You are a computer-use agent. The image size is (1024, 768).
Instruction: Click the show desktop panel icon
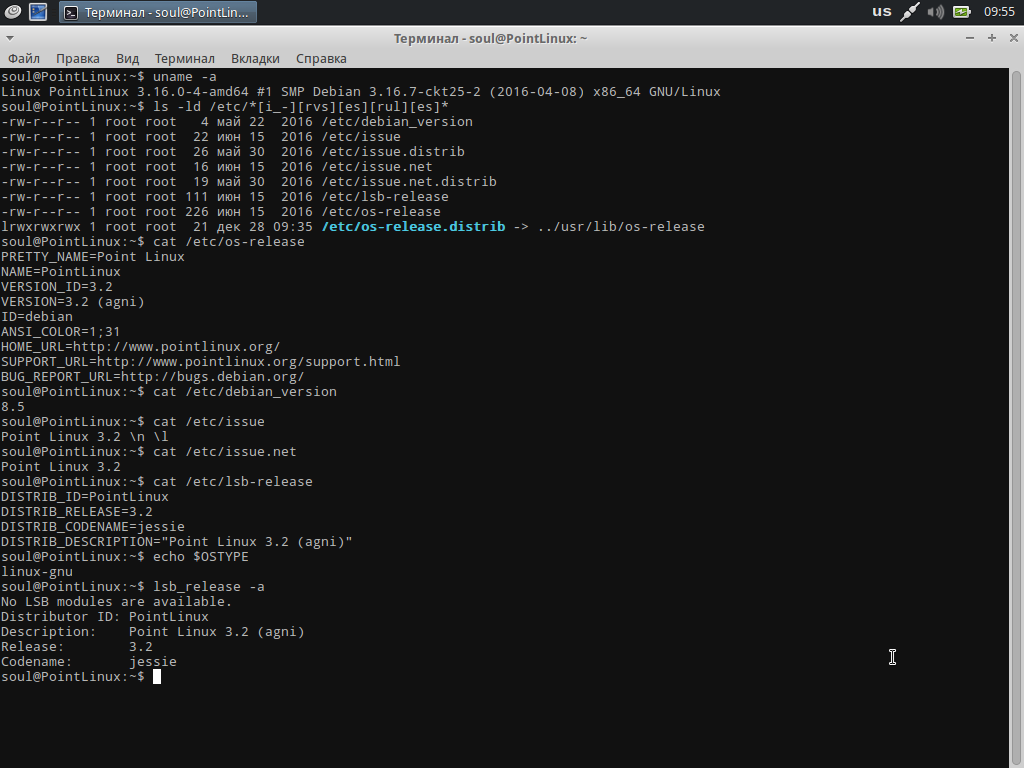pos(39,12)
